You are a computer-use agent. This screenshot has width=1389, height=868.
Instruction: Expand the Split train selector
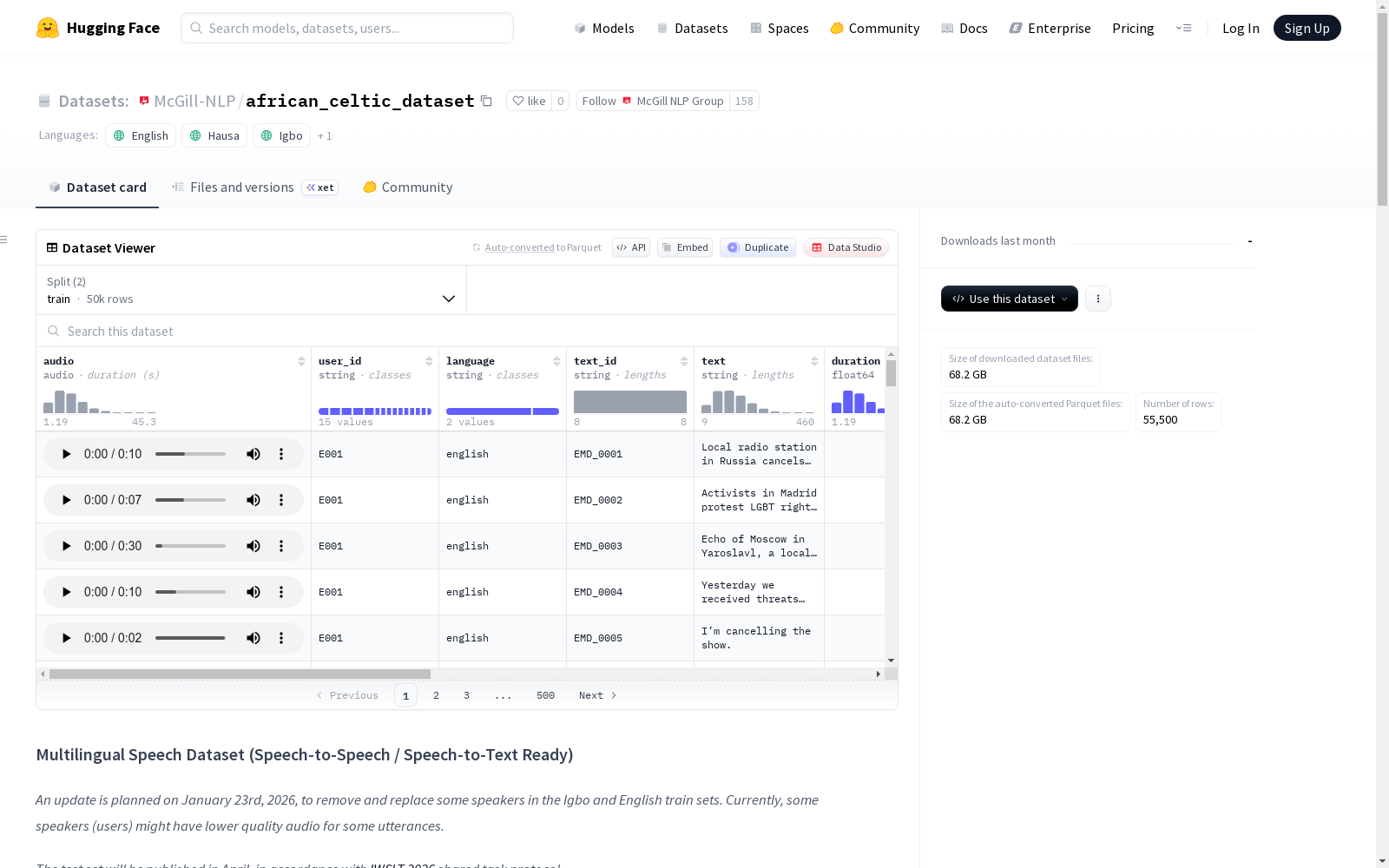click(x=252, y=290)
